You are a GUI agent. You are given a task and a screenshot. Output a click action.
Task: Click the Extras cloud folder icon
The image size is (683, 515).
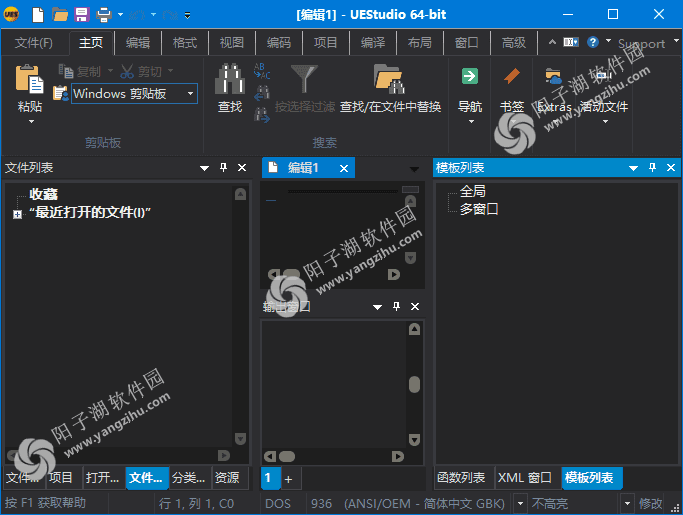(x=553, y=77)
